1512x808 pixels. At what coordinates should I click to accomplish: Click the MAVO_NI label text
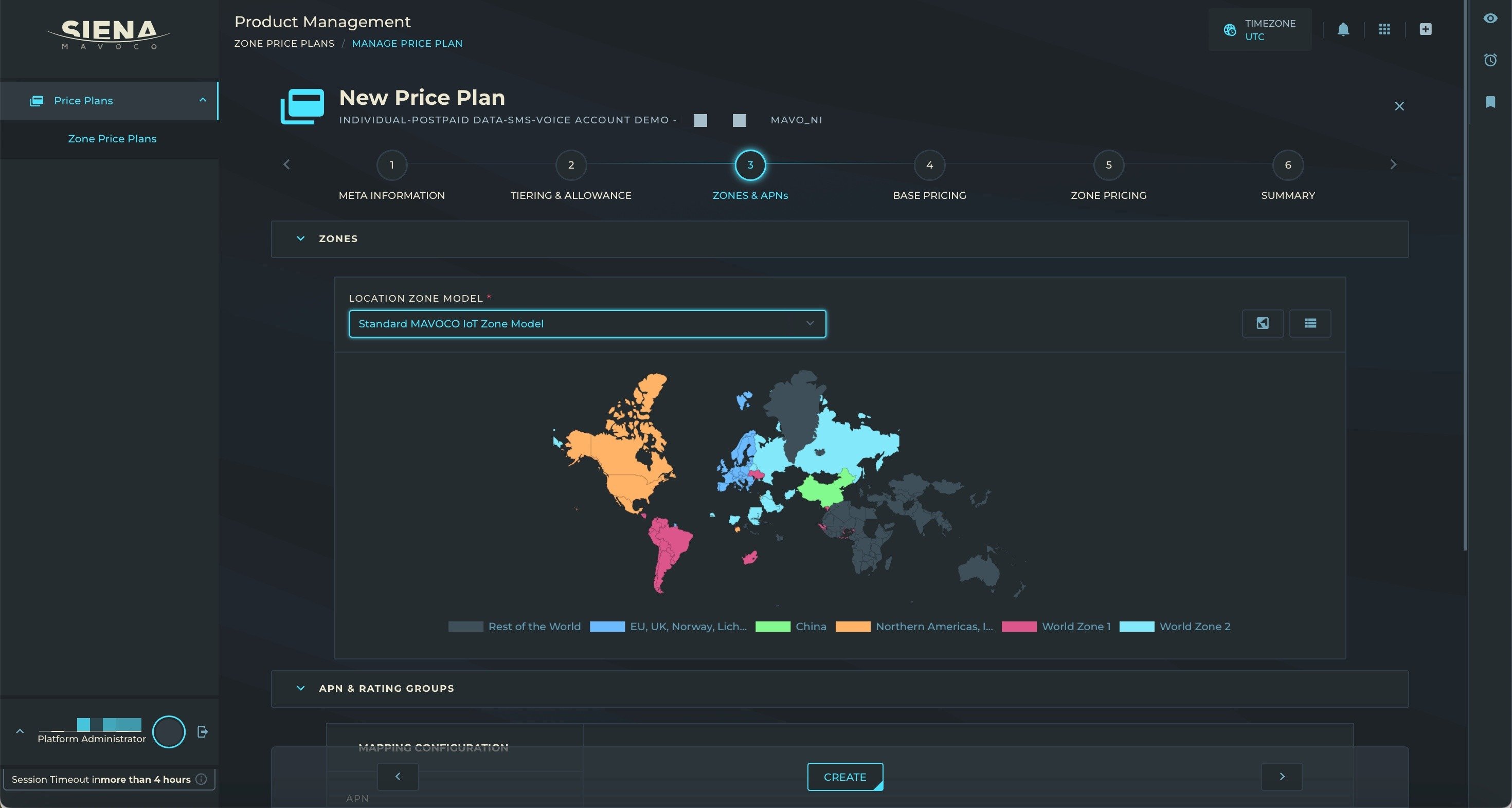[796, 120]
